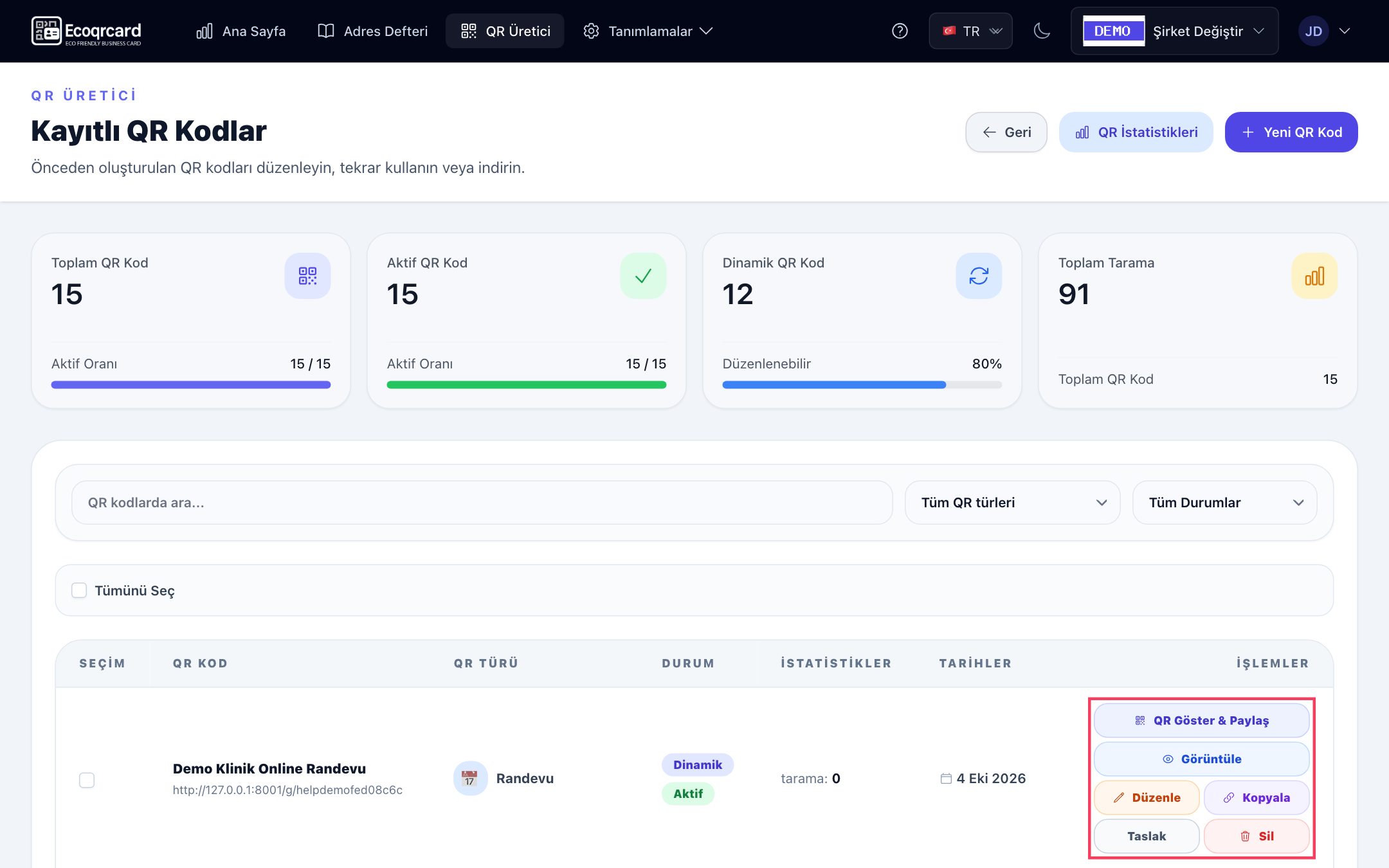The image size is (1389, 868).
Task: Click the JD user avatar
Action: tap(1314, 31)
